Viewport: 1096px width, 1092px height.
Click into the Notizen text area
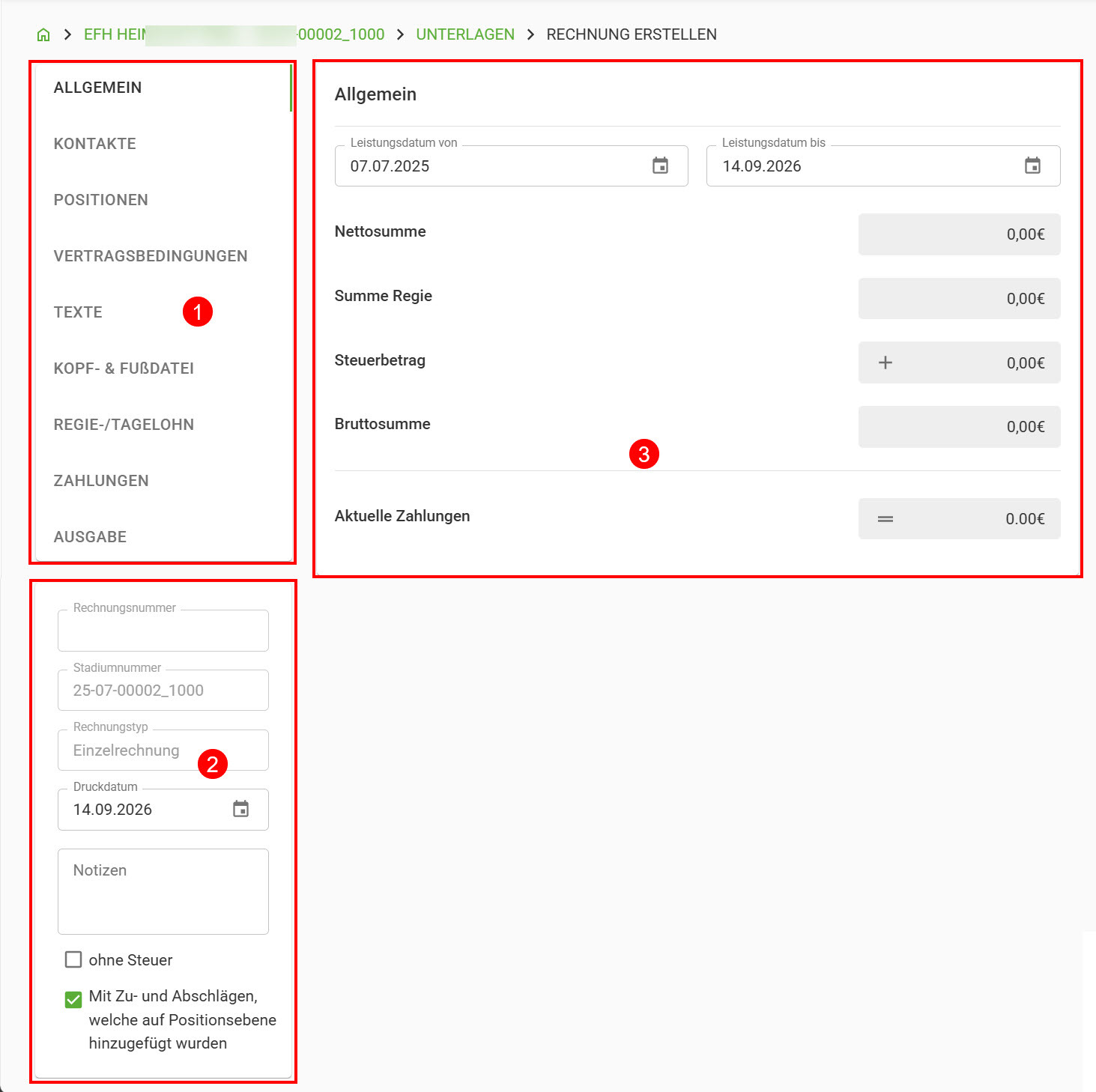tap(163, 891)
